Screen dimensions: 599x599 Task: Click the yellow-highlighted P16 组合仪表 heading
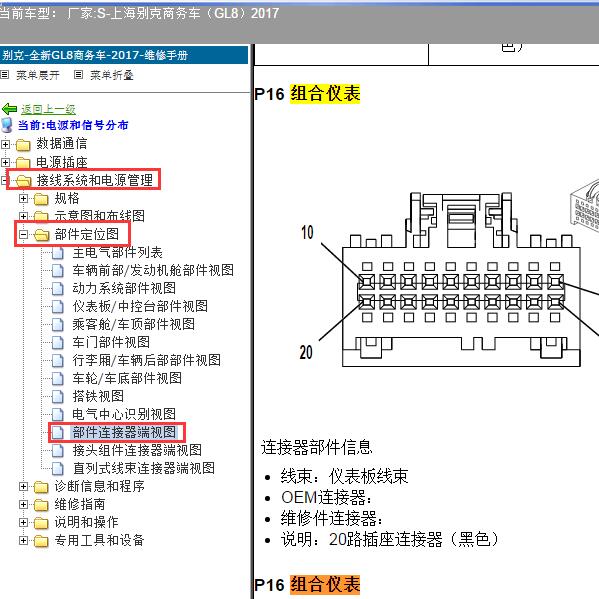pos(307,94)
